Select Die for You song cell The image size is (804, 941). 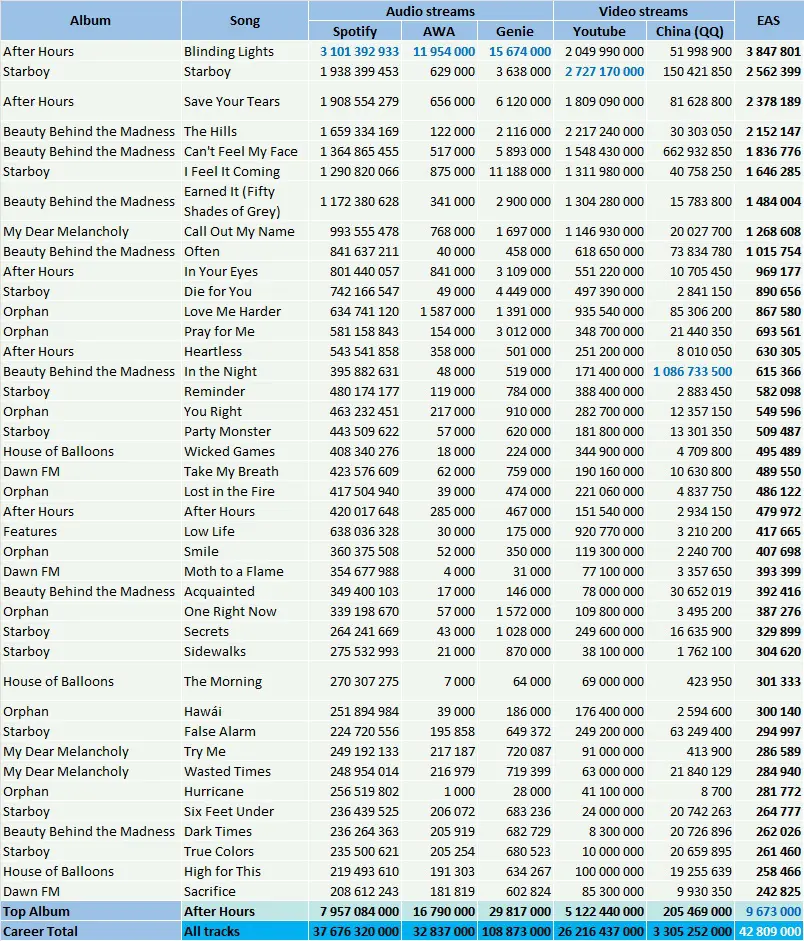[245, 292]
